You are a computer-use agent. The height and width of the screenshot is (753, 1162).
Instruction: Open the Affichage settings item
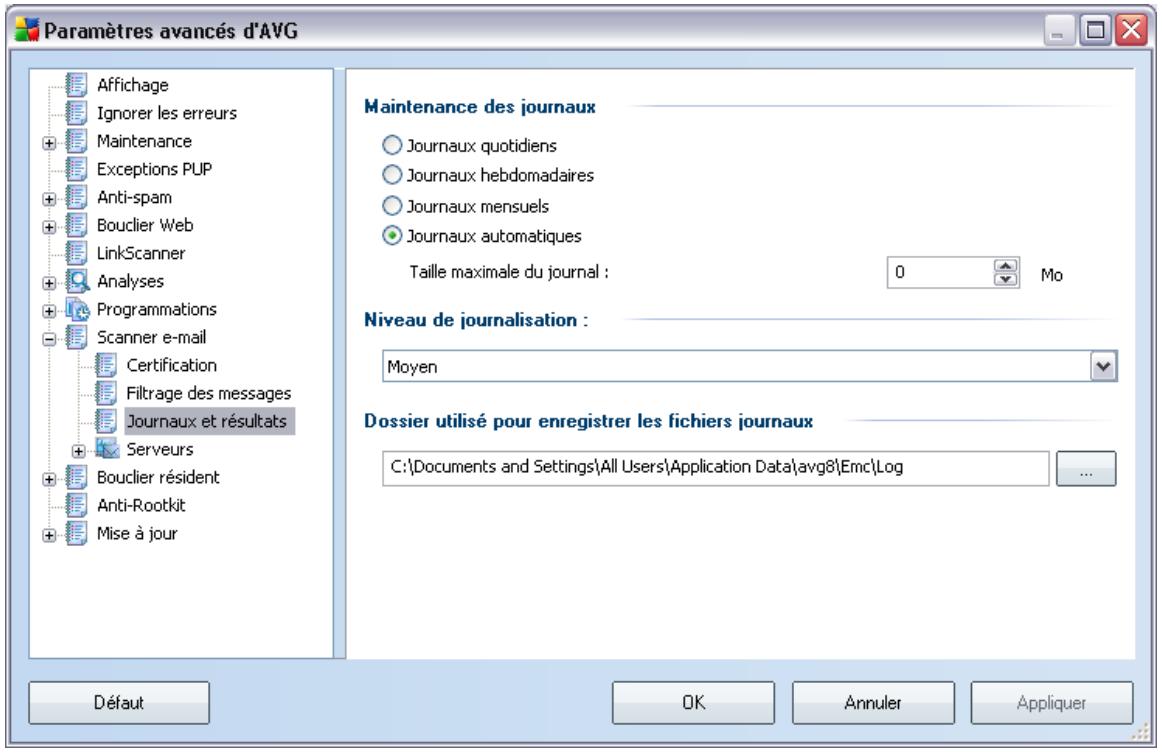[133, 85]
